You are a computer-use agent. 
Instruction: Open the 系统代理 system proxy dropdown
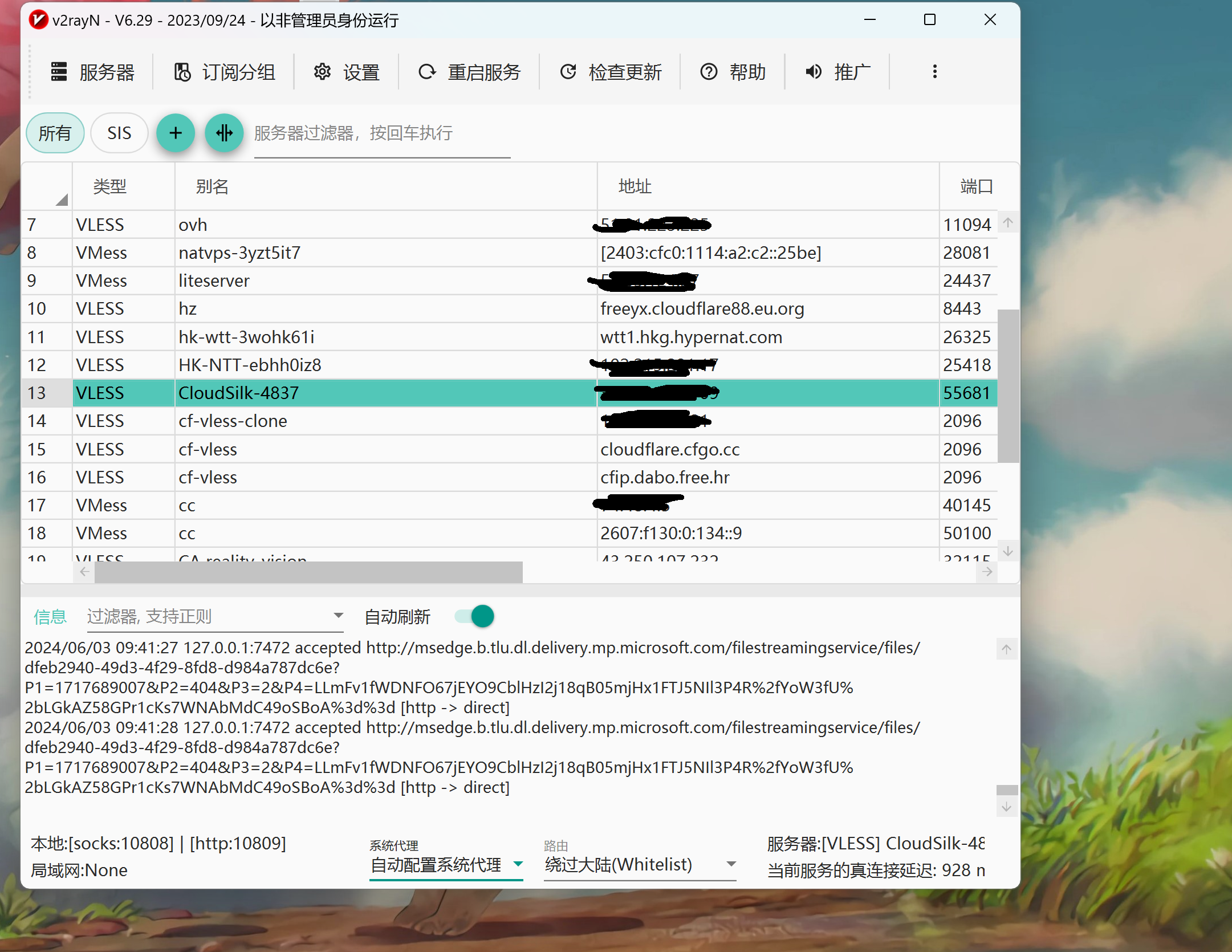click(x=446, y=865)
